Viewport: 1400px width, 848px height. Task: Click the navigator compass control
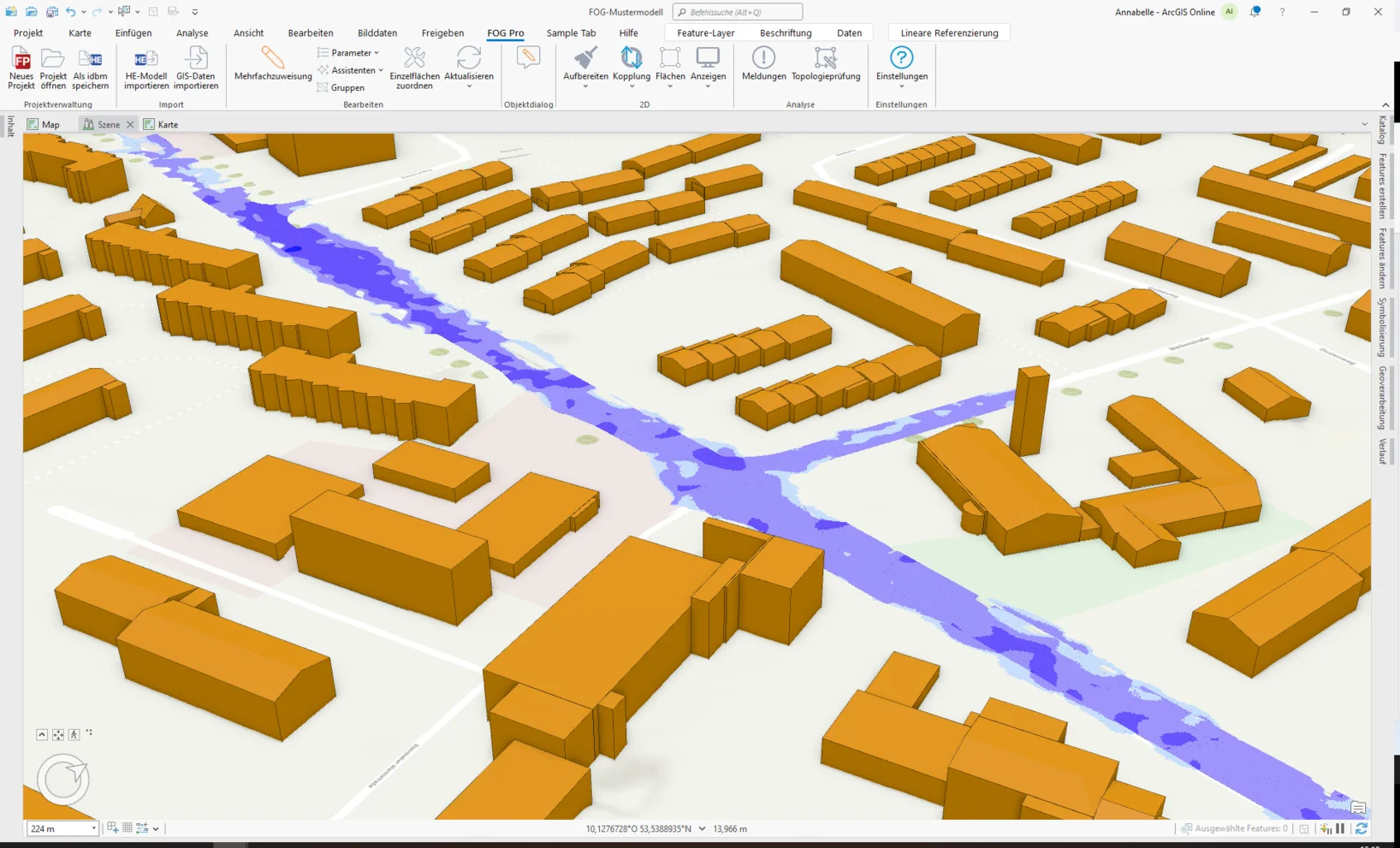(62, 779)
